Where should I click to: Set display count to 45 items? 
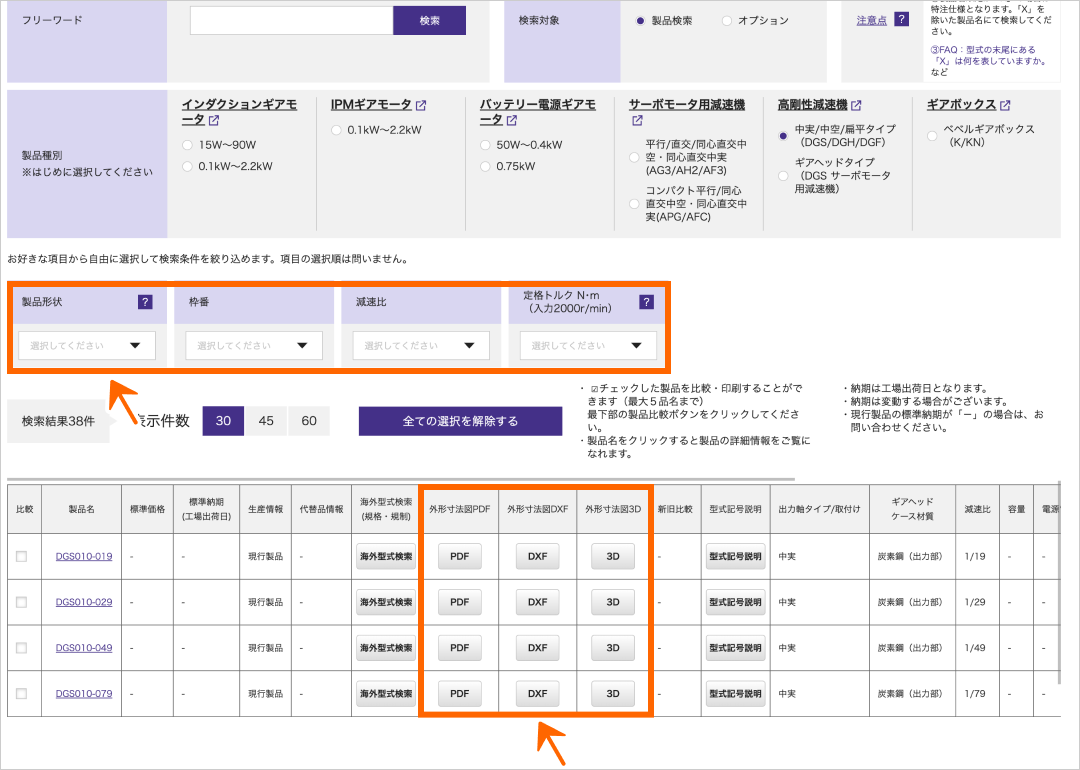(x=266, y=421)
